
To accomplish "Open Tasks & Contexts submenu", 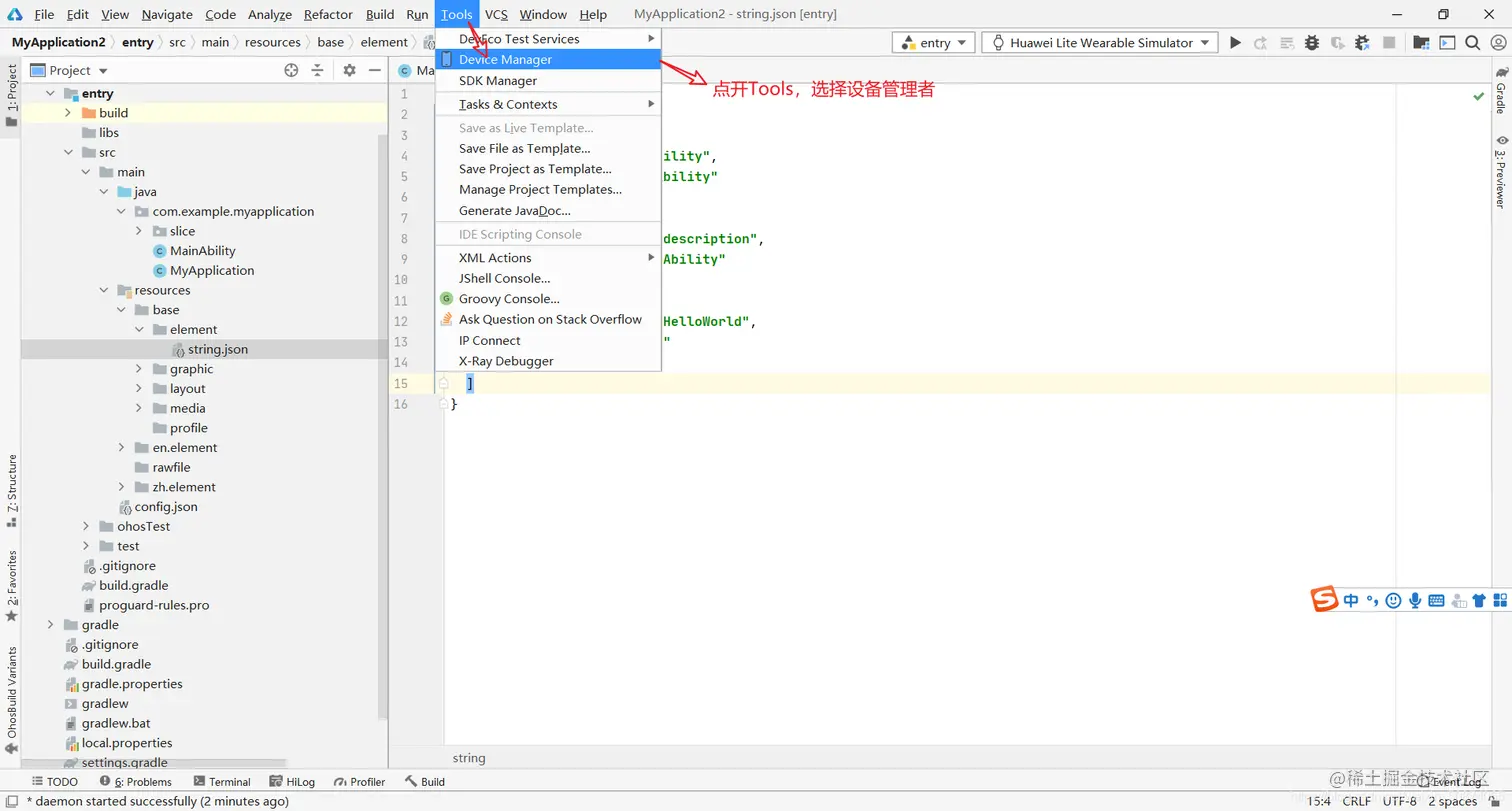I will [x=548, y=104].
